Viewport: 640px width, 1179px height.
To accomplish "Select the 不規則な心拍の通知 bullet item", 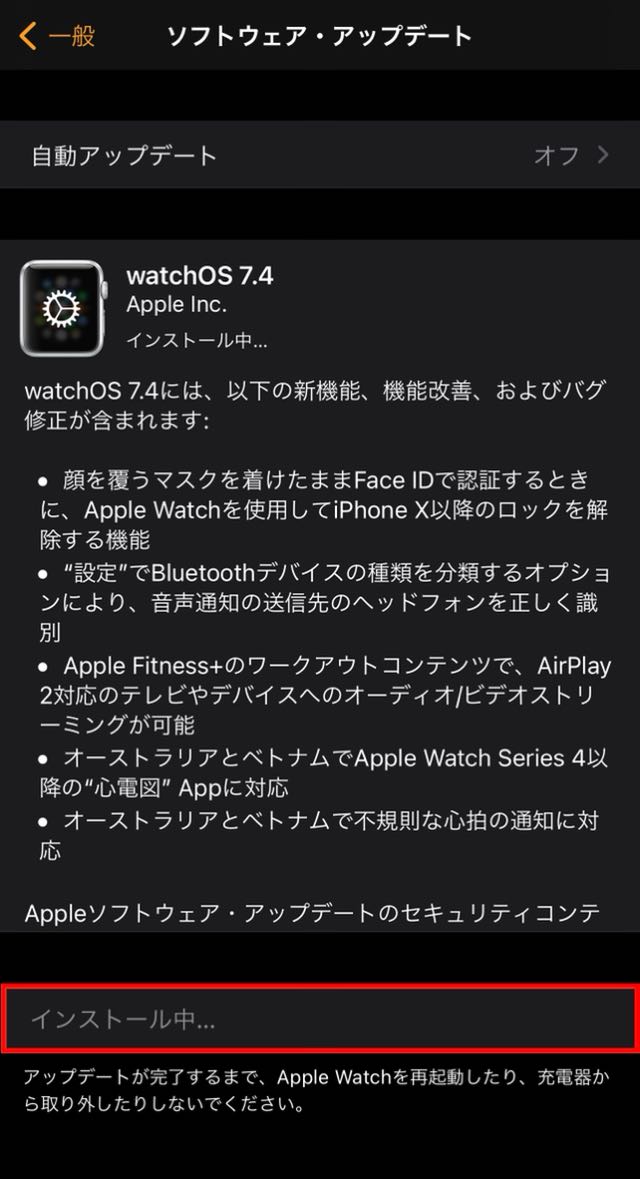I will tap(320, 835).
